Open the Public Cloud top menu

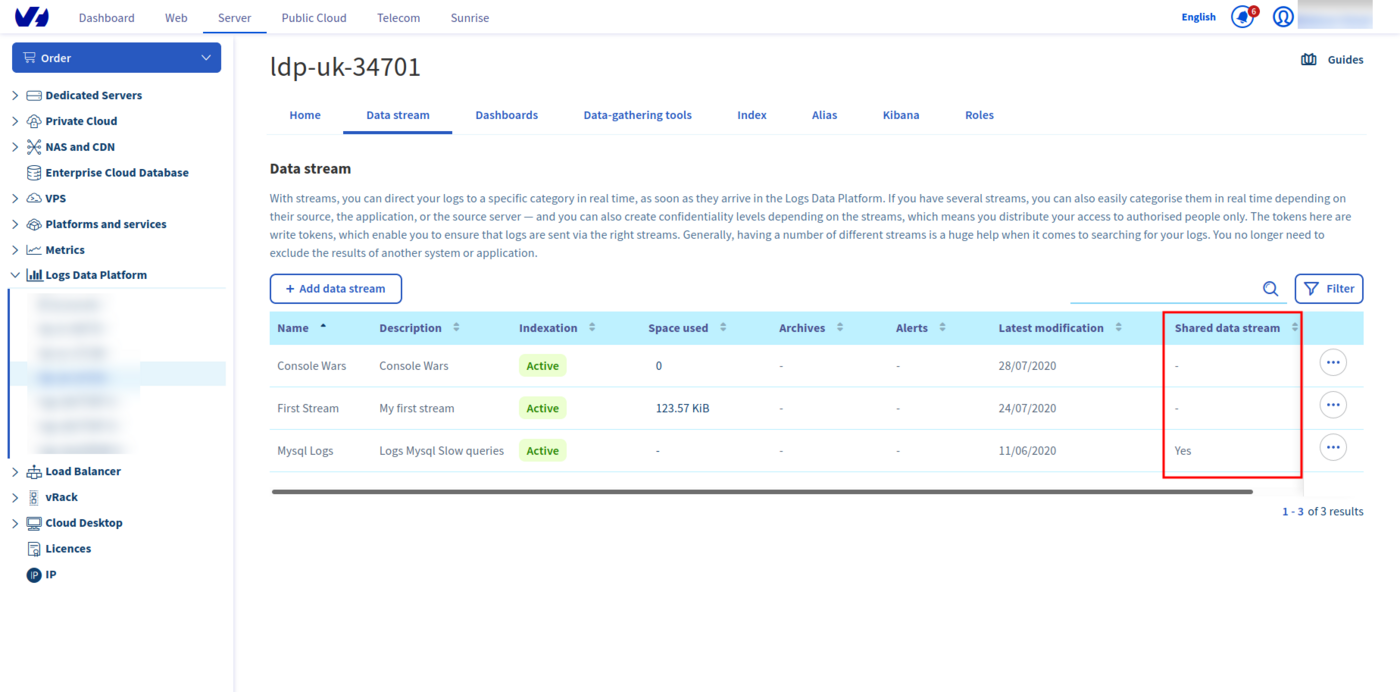pos(313,18)
